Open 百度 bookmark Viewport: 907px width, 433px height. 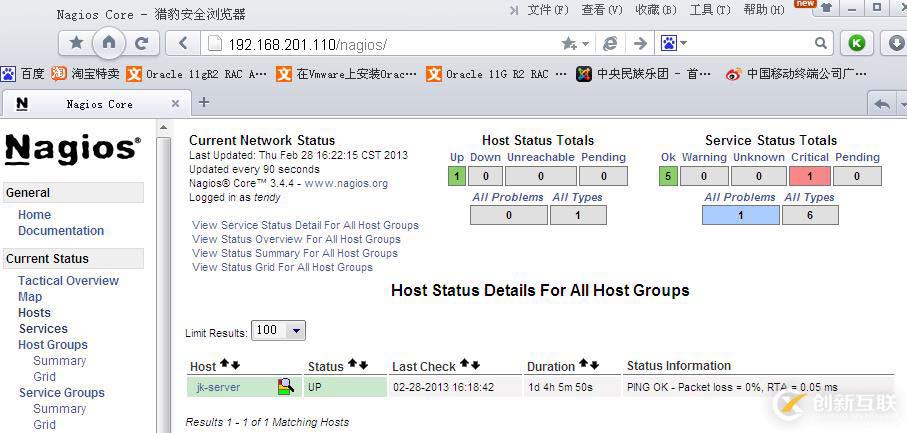point(23,73)
